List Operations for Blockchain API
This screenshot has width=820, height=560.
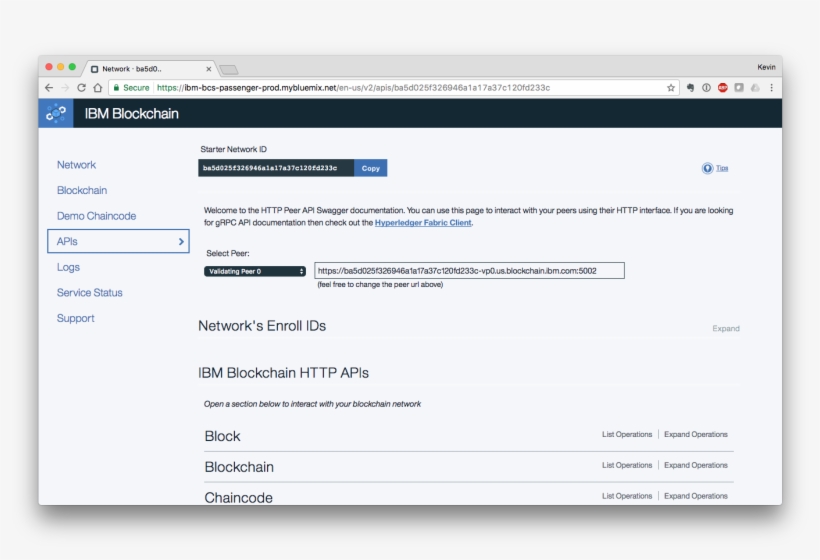tap(627, 465)
